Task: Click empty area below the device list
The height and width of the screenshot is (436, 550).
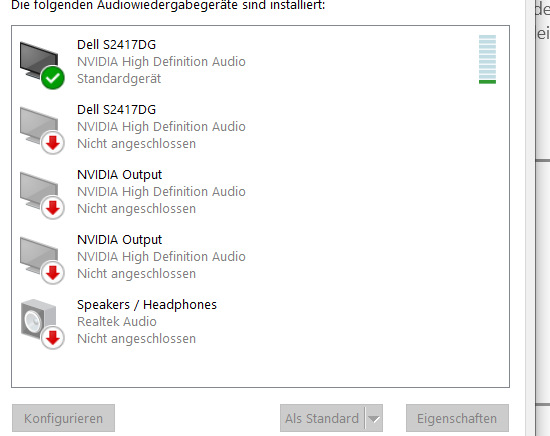Action: click(260, 370)
